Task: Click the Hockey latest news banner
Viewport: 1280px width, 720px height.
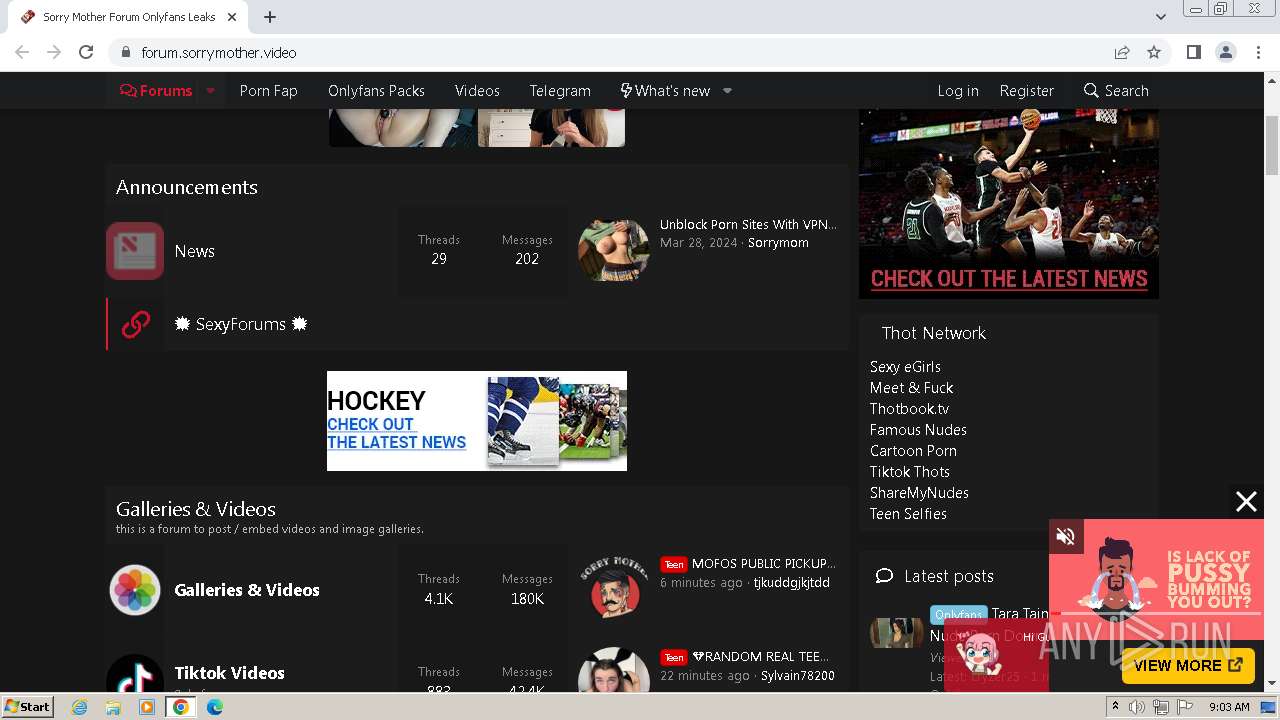Action: [477, 421]
